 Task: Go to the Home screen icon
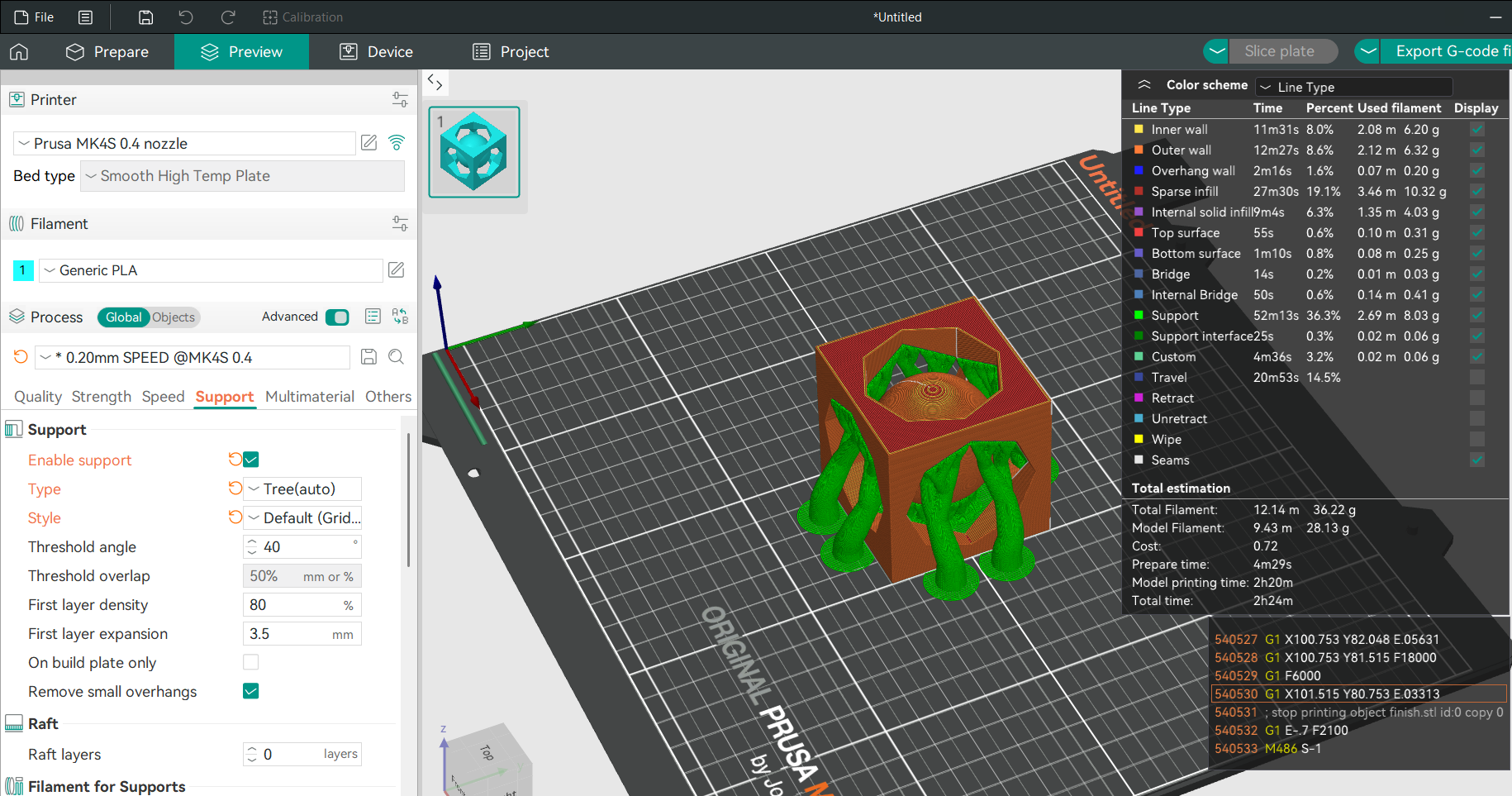(x=19, y=52)
